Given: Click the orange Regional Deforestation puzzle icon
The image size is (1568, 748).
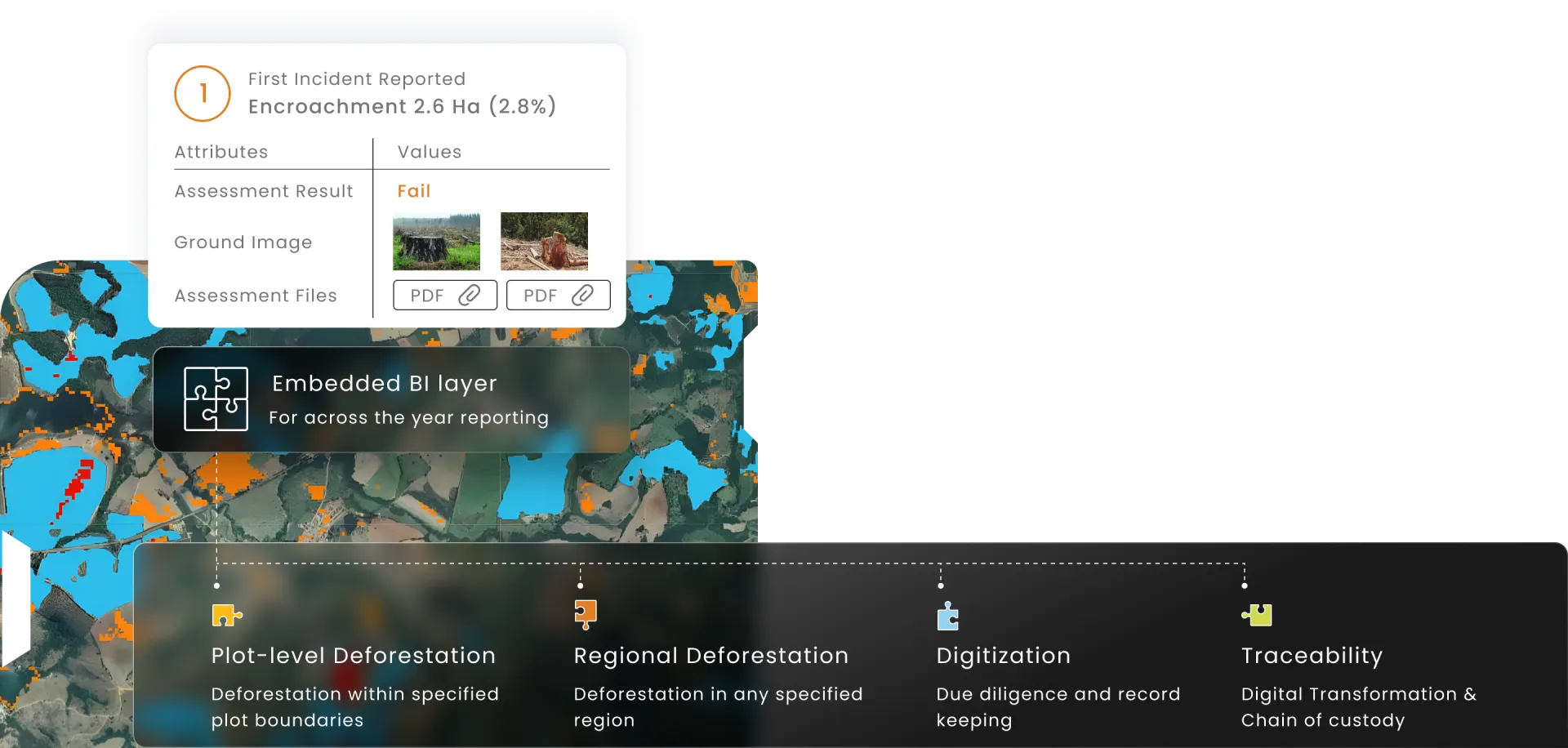Looking at the screenshot, I should point(586,615).
